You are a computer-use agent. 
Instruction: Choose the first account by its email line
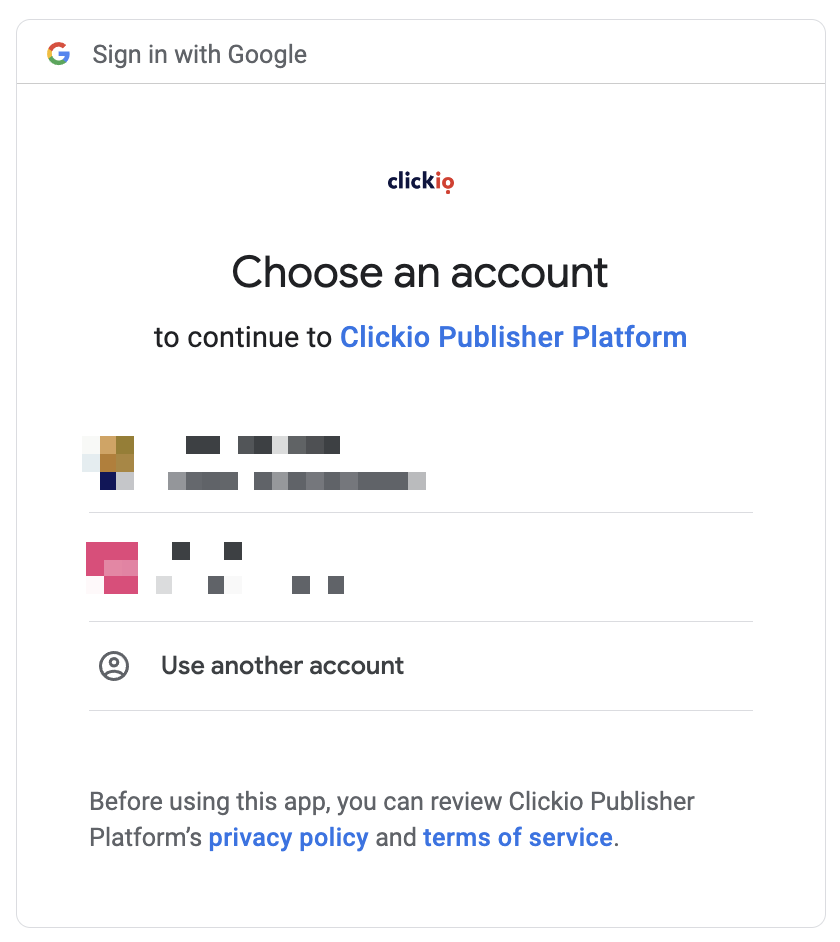tap(297, 481)
